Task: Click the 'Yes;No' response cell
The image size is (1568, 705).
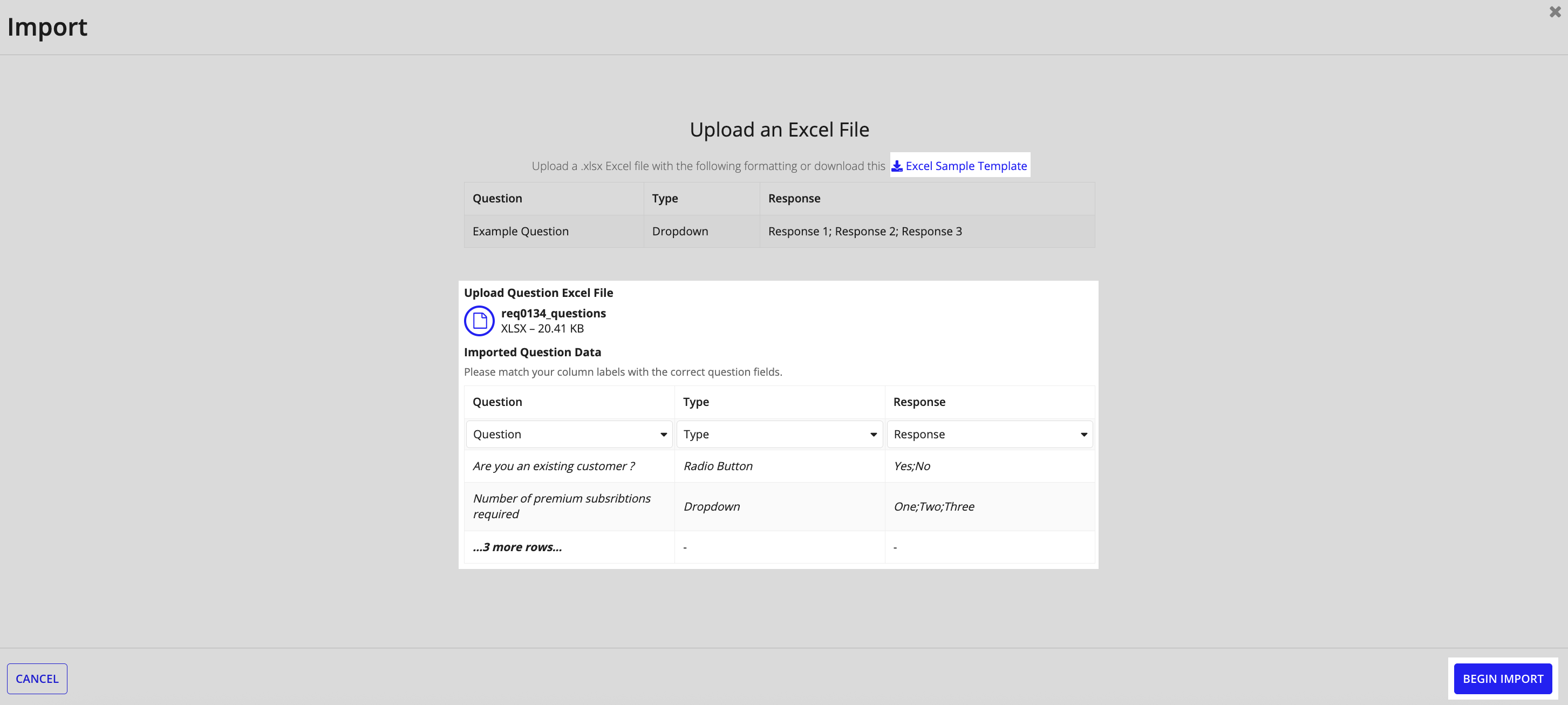Action: (x=990, y=466)
